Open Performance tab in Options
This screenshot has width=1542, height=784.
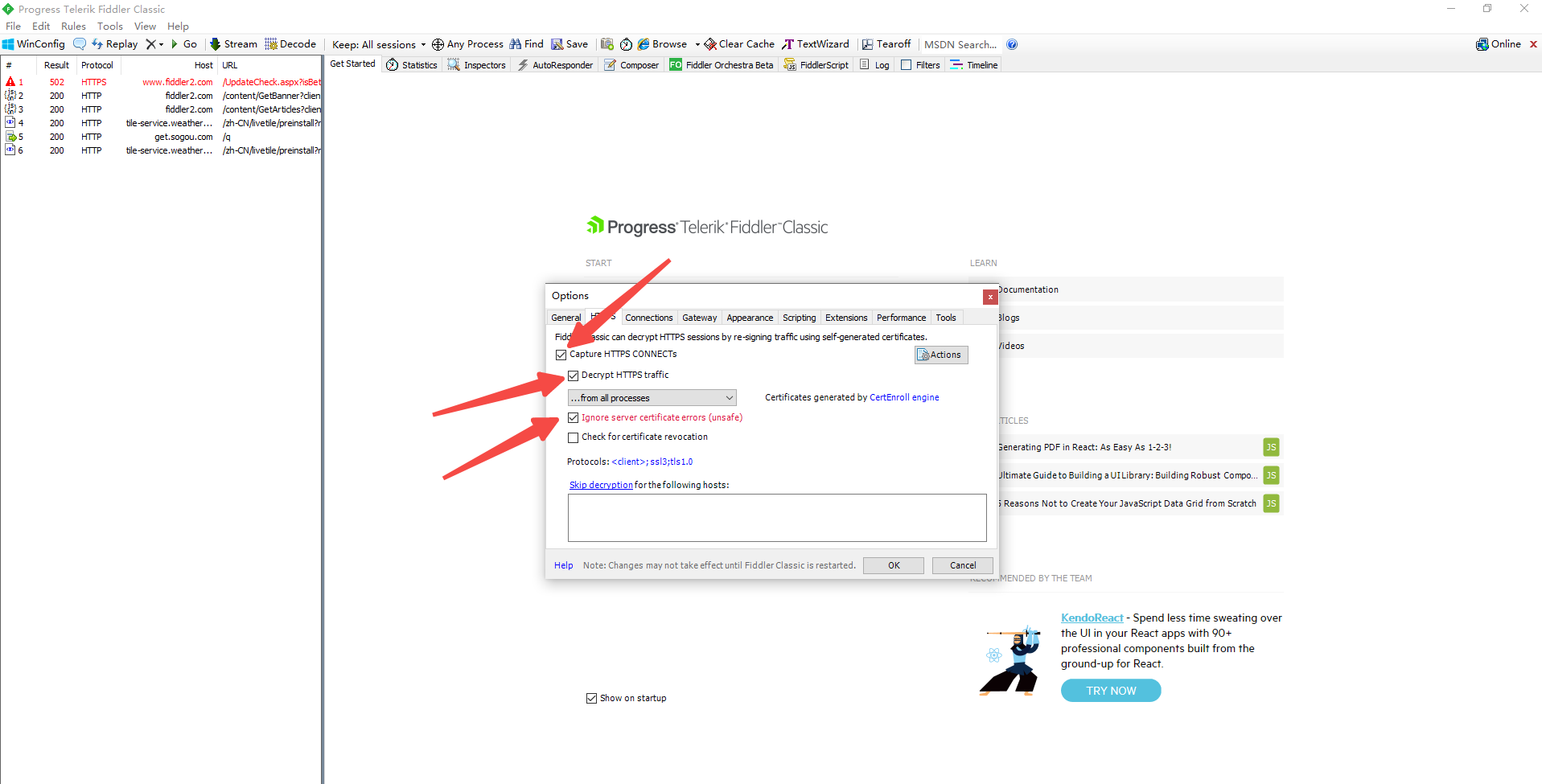901,318
